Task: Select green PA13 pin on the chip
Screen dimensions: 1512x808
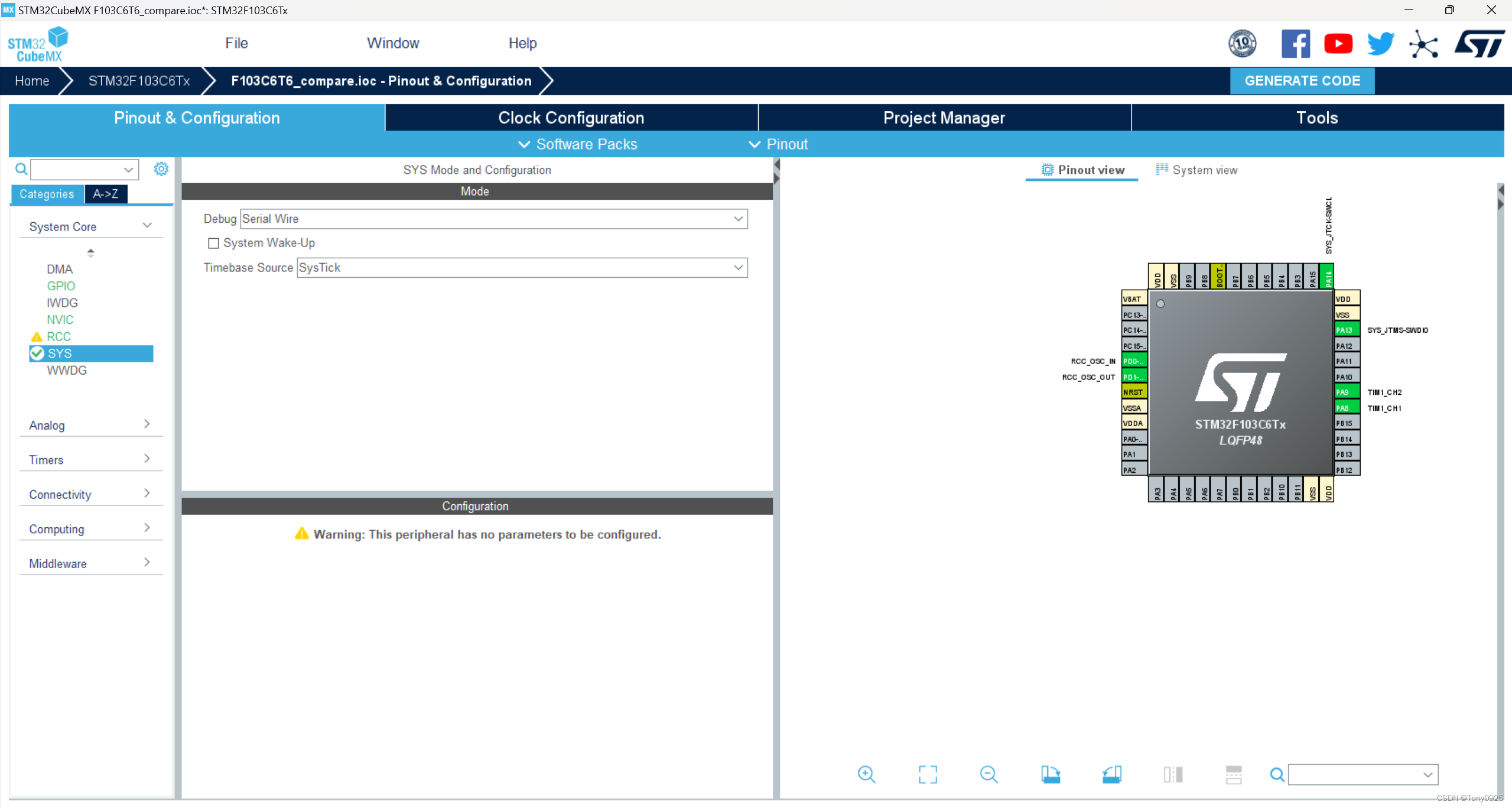Action: coord(1347,330)
